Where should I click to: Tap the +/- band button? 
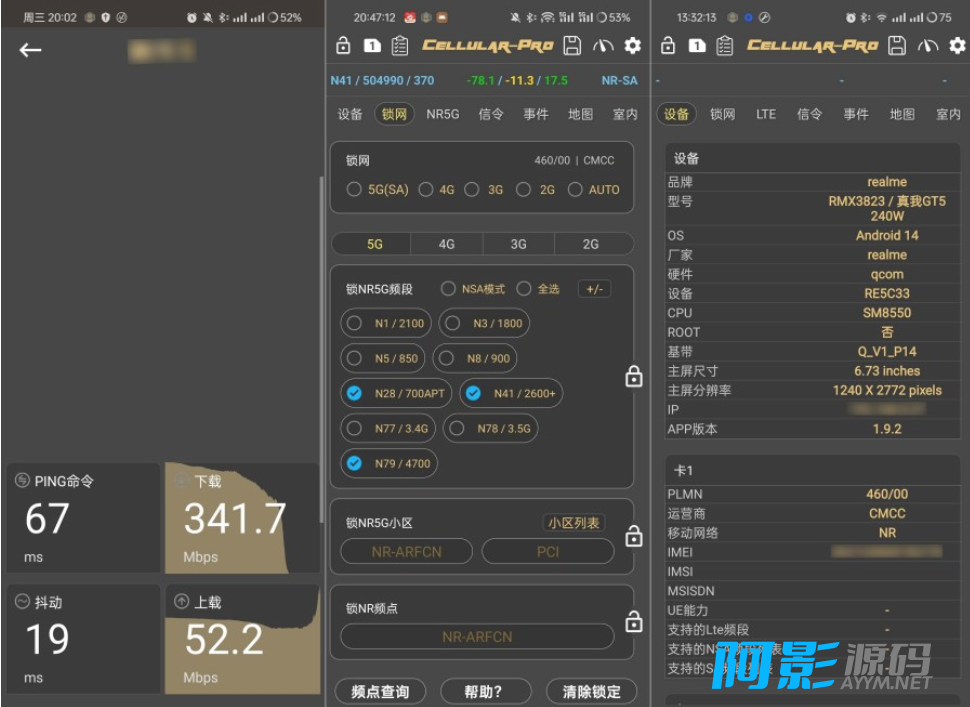pyautogui.click(x=594, y=289)
